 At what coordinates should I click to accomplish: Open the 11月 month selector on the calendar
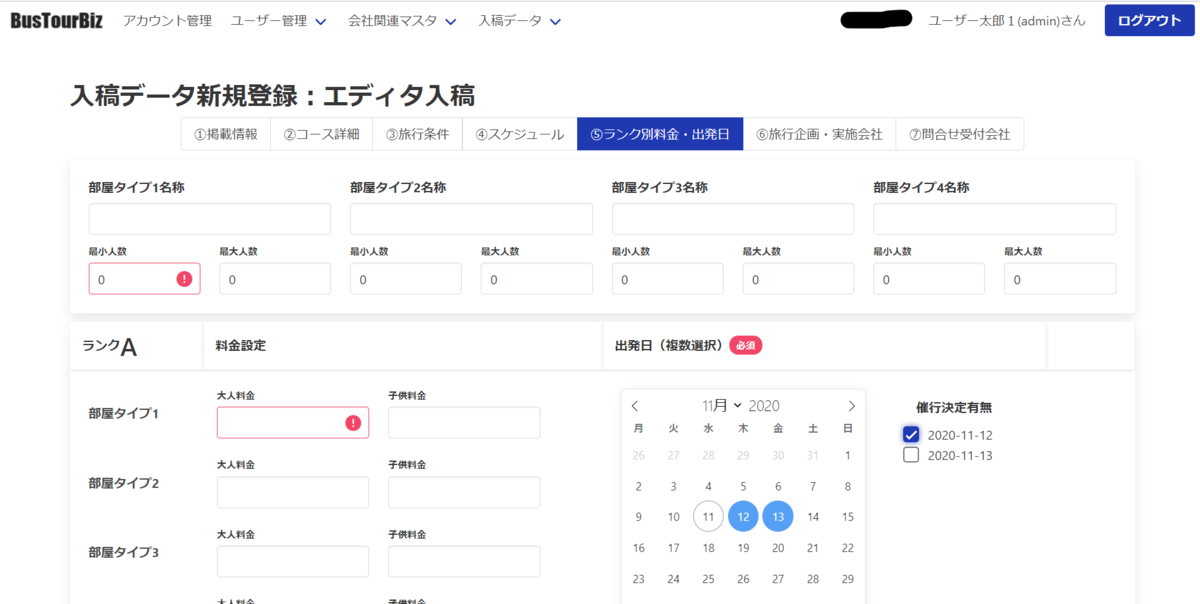pyautogui.click(x=719, y=406)
